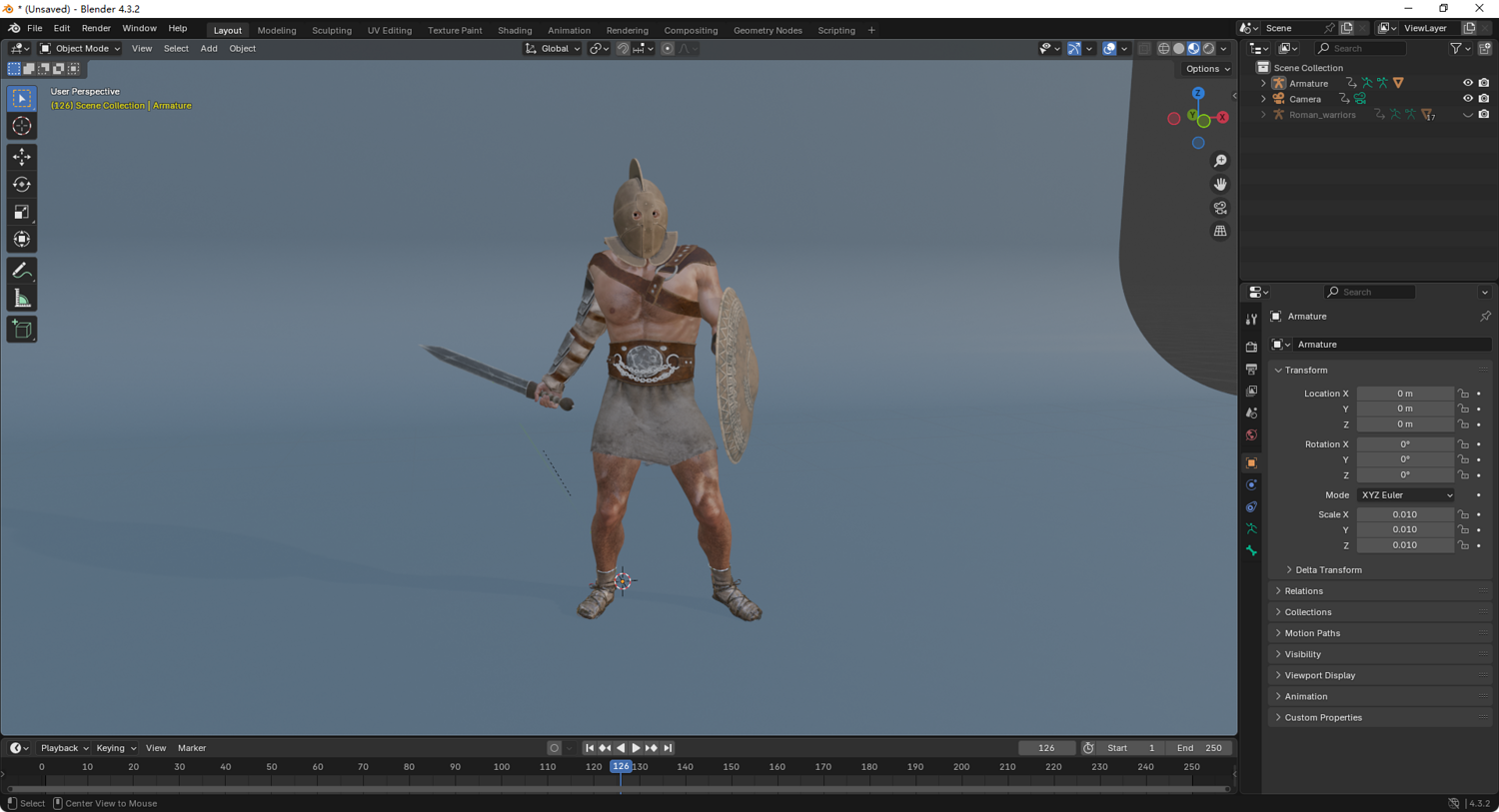Open the XYZ Euler rotation mode dropdown
1499x812 pixels.
pyautogui.click(x=1406, y=495)
